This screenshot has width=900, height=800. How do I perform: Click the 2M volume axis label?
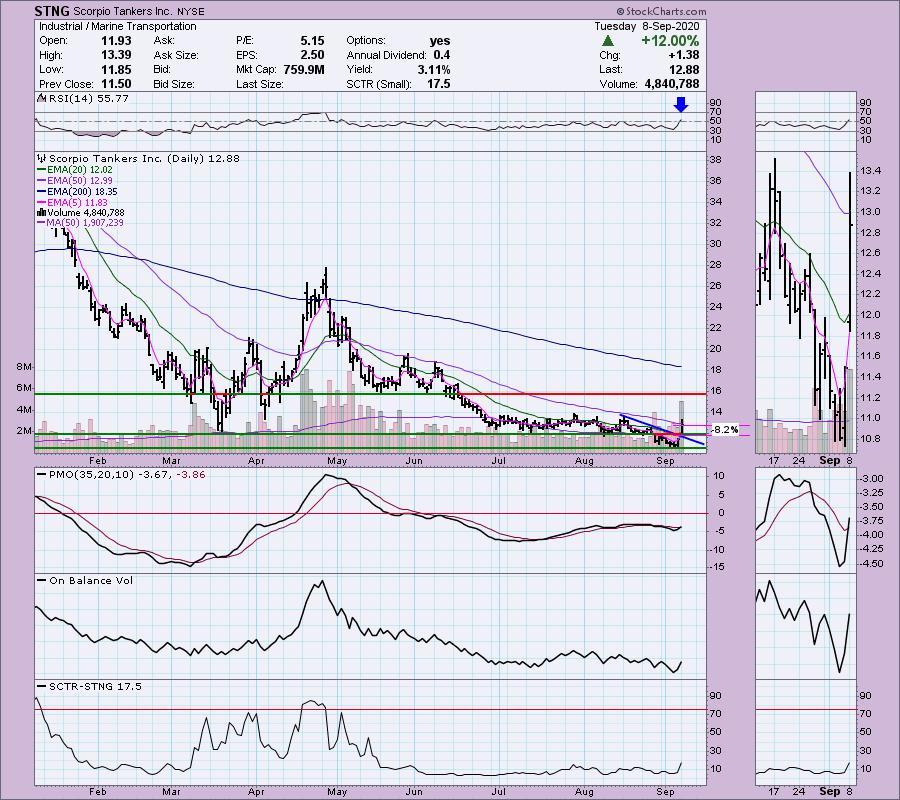tap(24, 430)
